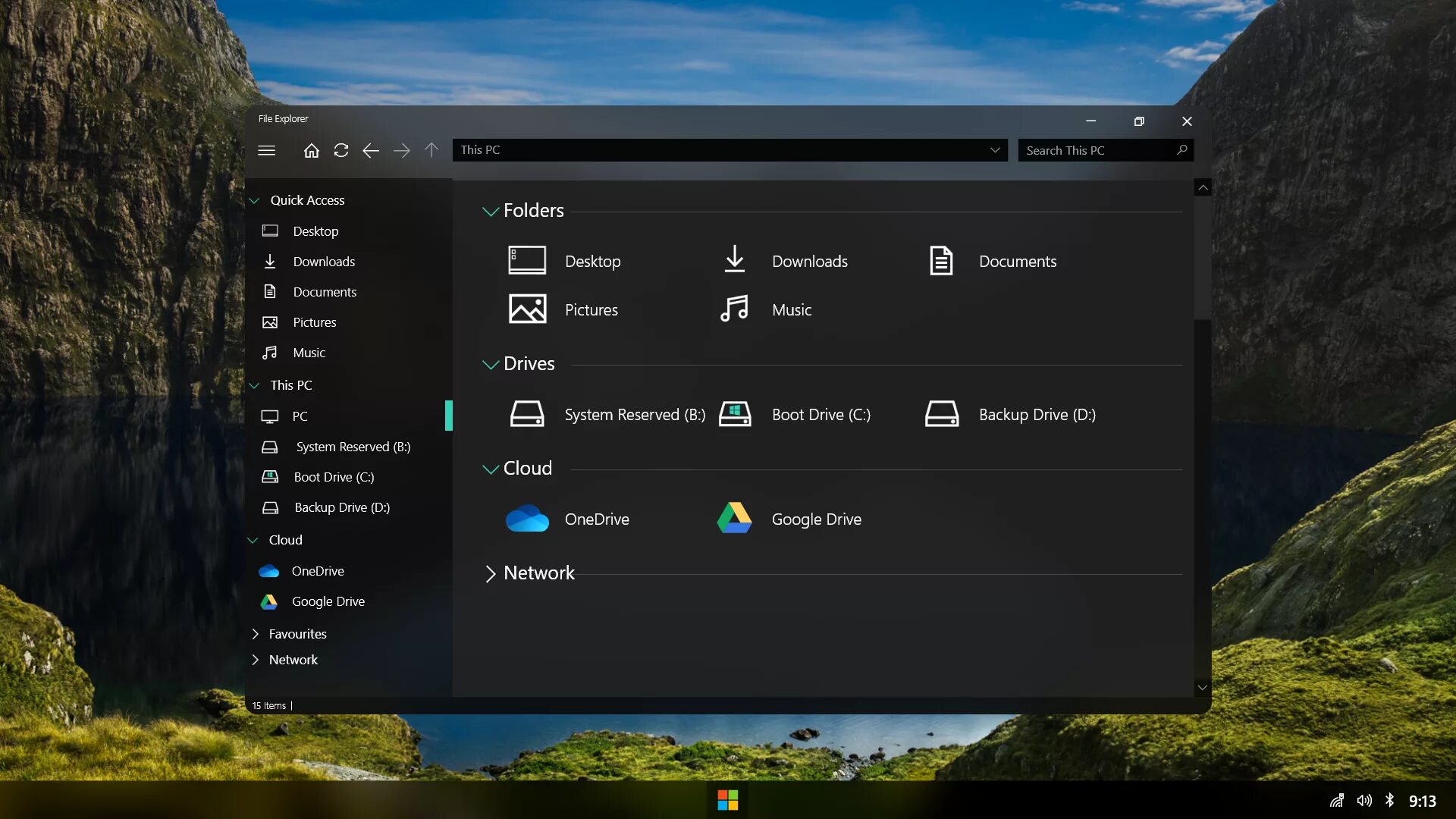Select Backup Drive (D:) in sidebar
The image size is (1456, 819).
pyautogui.click(x=341, y=507)
